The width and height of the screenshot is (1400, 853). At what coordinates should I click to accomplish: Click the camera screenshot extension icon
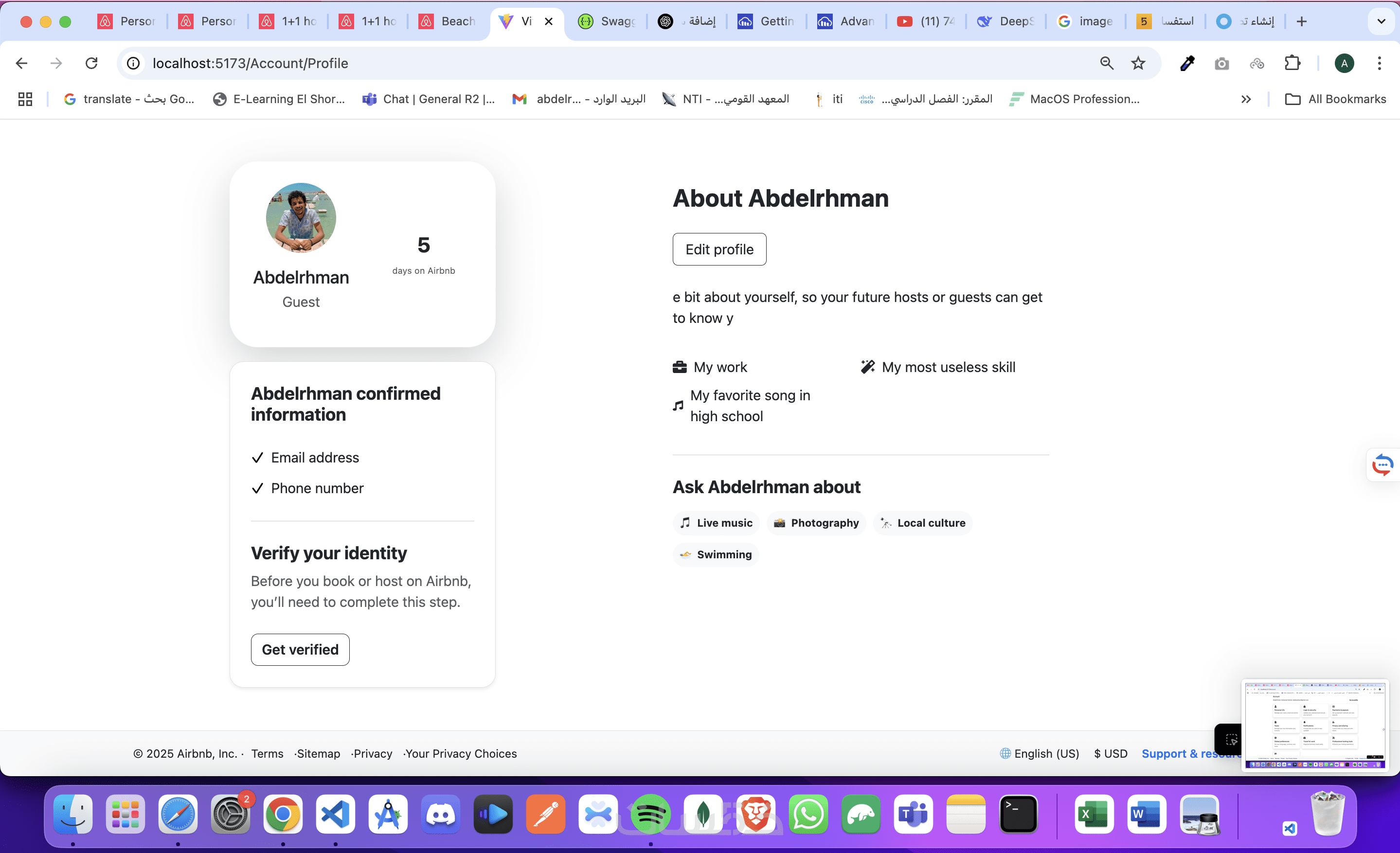(1221, 63)
